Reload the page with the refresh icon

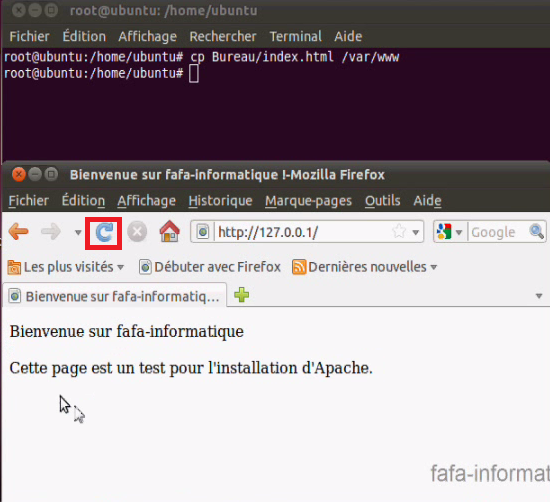(104, 233)
